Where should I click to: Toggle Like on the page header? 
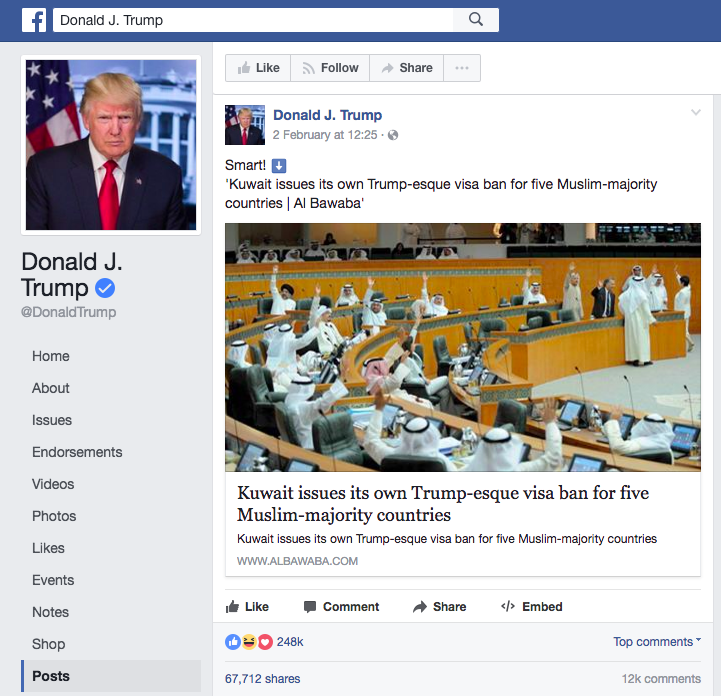click(x=258, y=68)
